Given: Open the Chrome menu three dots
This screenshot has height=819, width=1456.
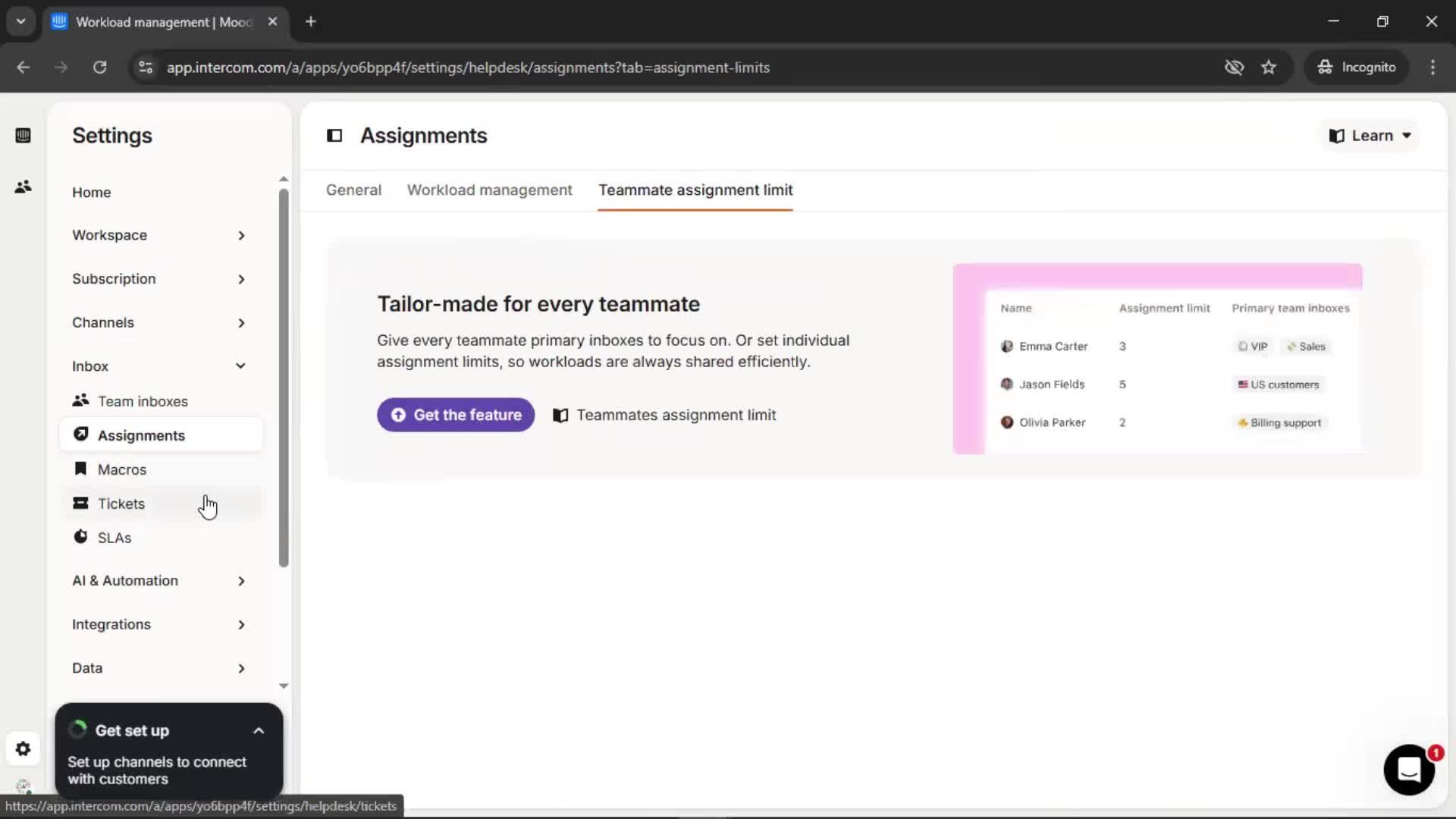Looking at the screenshot, I should pos(1432,67).
